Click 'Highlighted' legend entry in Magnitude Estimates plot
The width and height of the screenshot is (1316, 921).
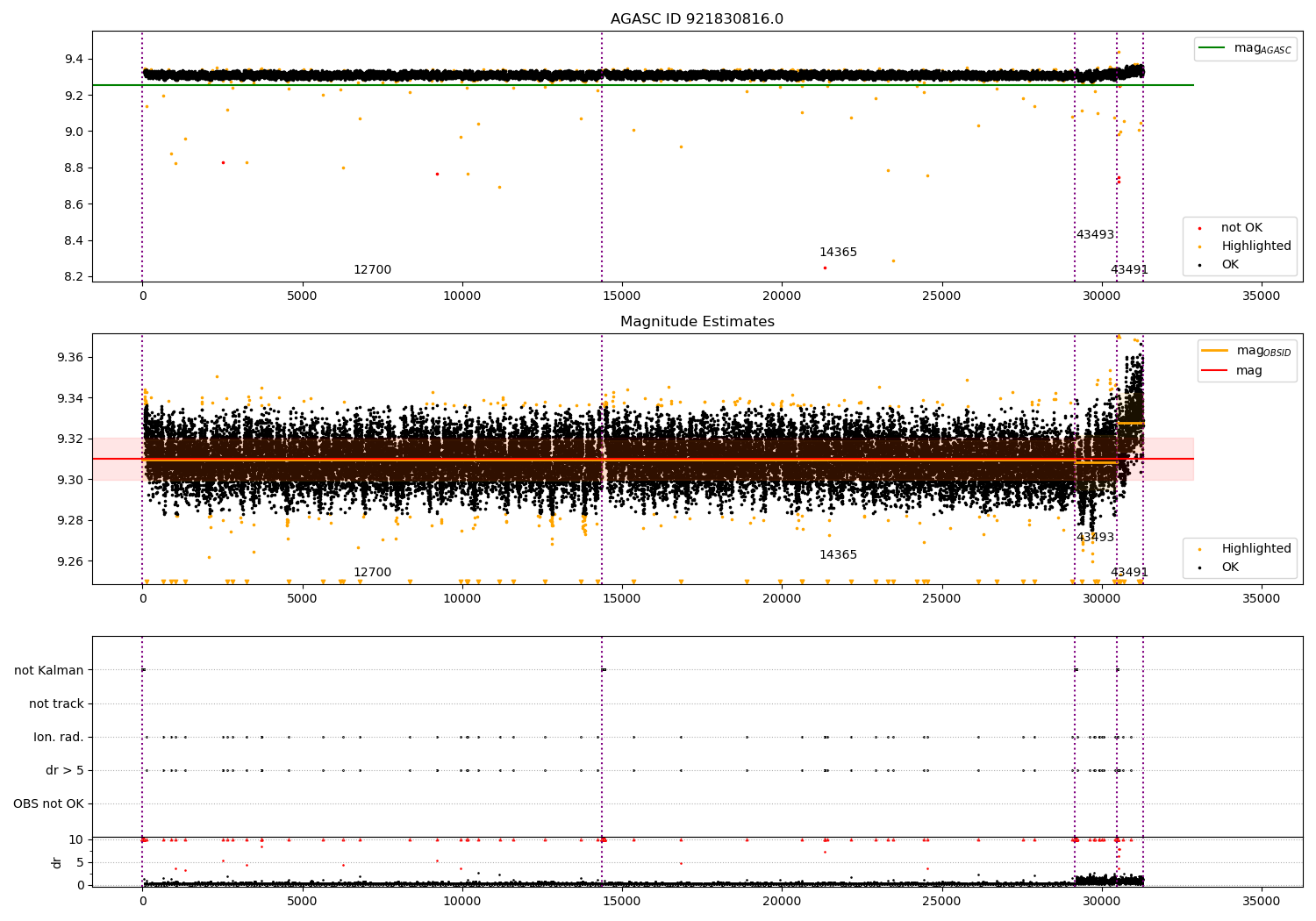(1244, 549)
